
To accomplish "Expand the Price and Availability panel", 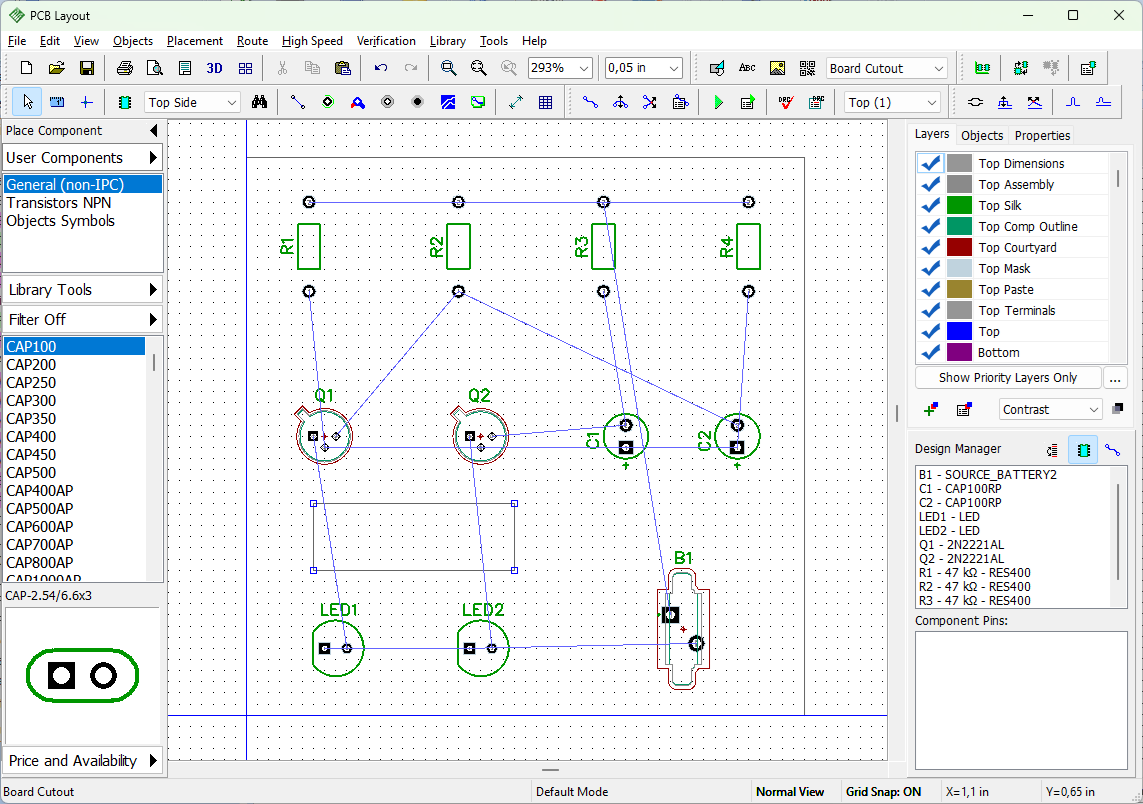I will click(82, 761).
